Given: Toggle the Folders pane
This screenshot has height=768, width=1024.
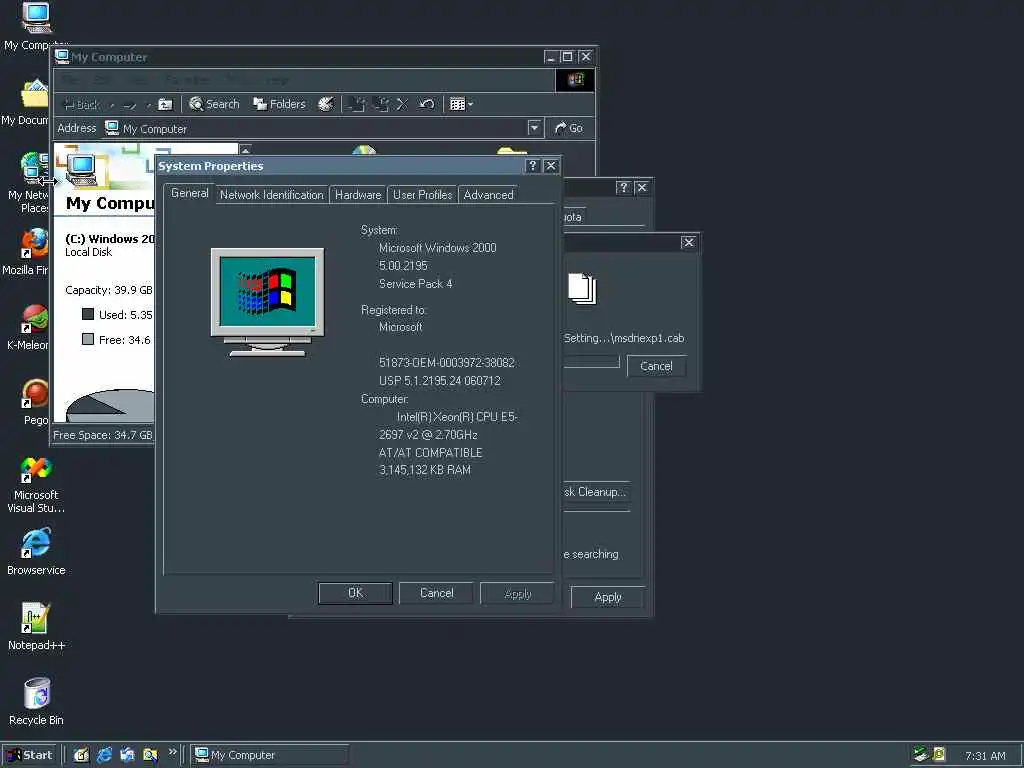Looking at the screenshot, I should coord(280,104).
